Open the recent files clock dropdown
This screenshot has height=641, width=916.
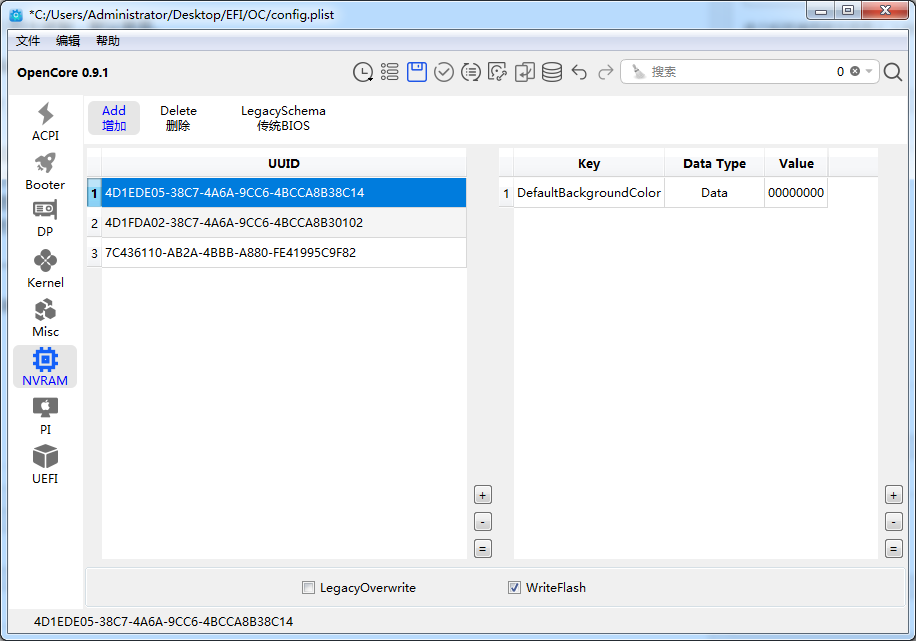(363, 72)
